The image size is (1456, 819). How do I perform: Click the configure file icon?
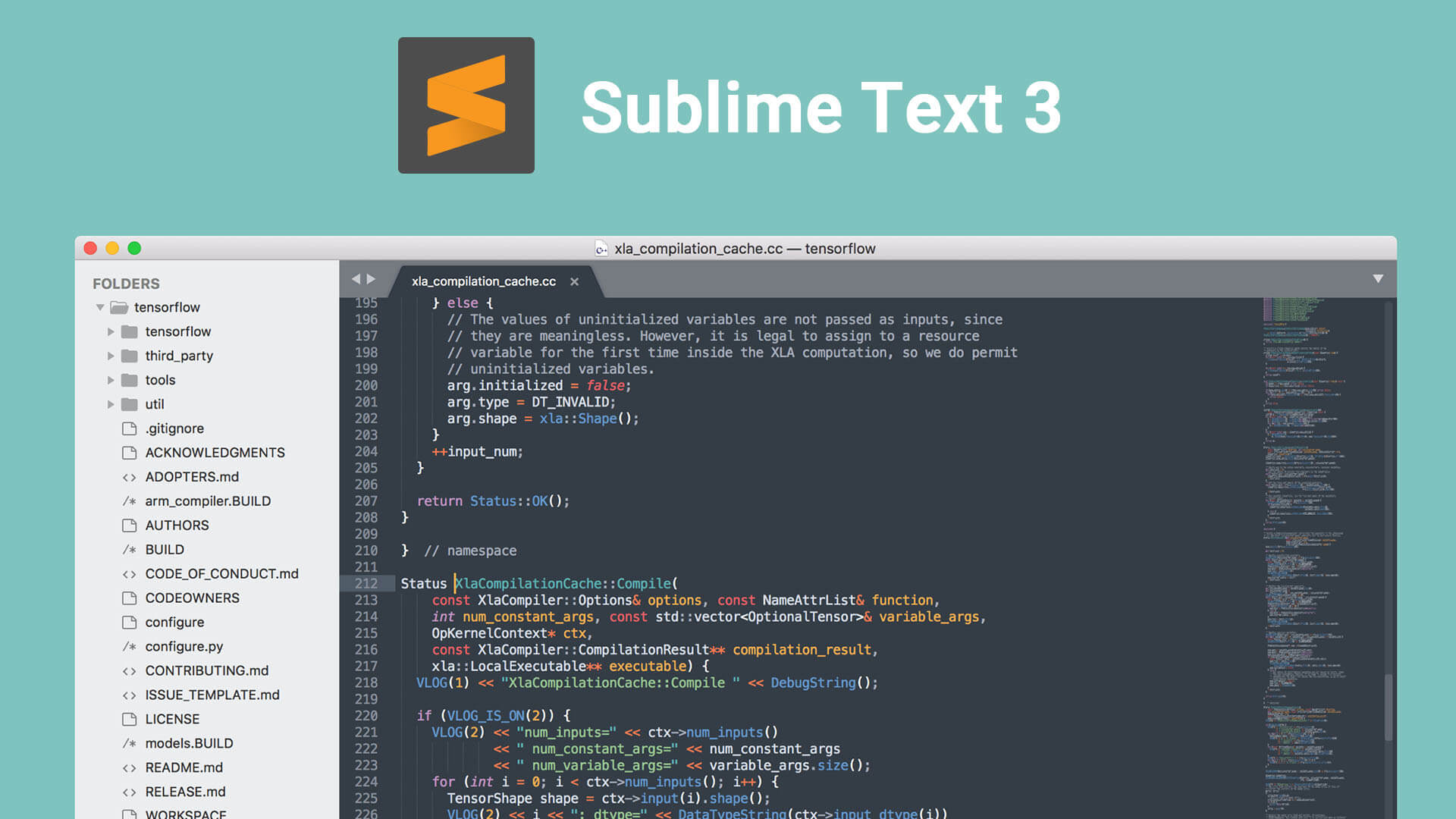click(x=130, y=623)
